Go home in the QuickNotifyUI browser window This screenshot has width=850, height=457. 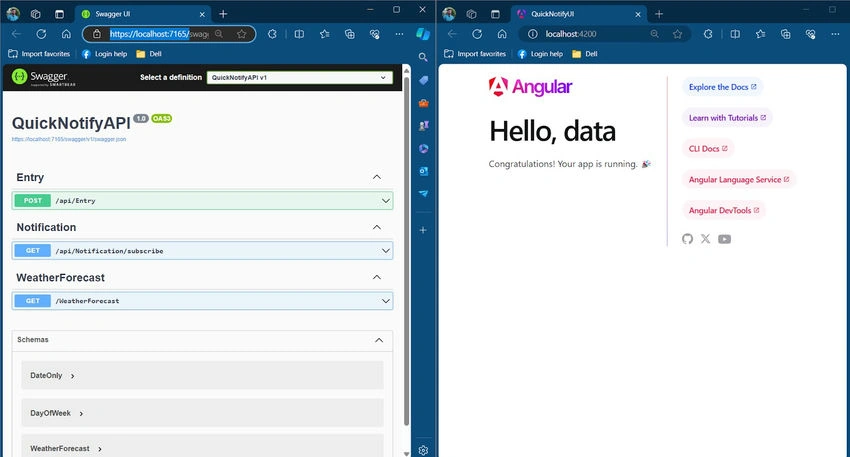[502, 34]
